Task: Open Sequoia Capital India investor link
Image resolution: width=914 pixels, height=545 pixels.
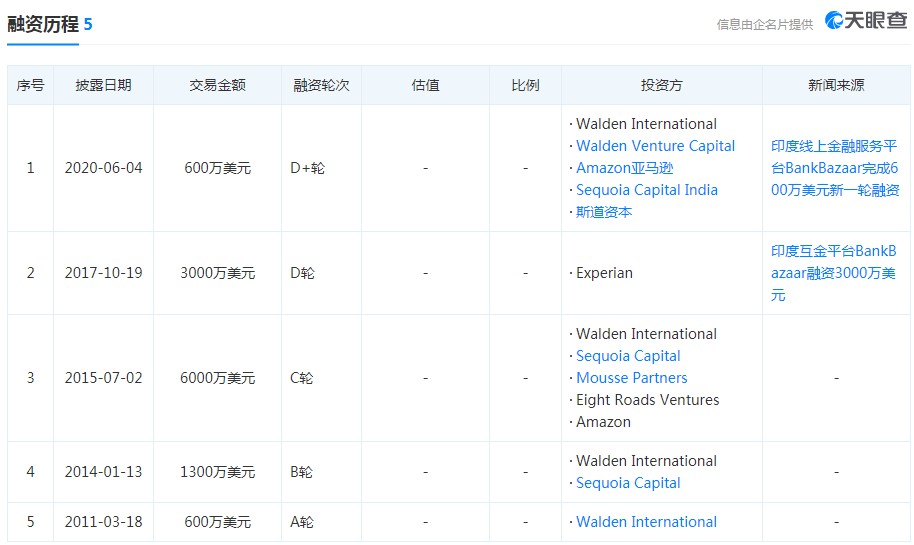Action: tap(646, 190)
